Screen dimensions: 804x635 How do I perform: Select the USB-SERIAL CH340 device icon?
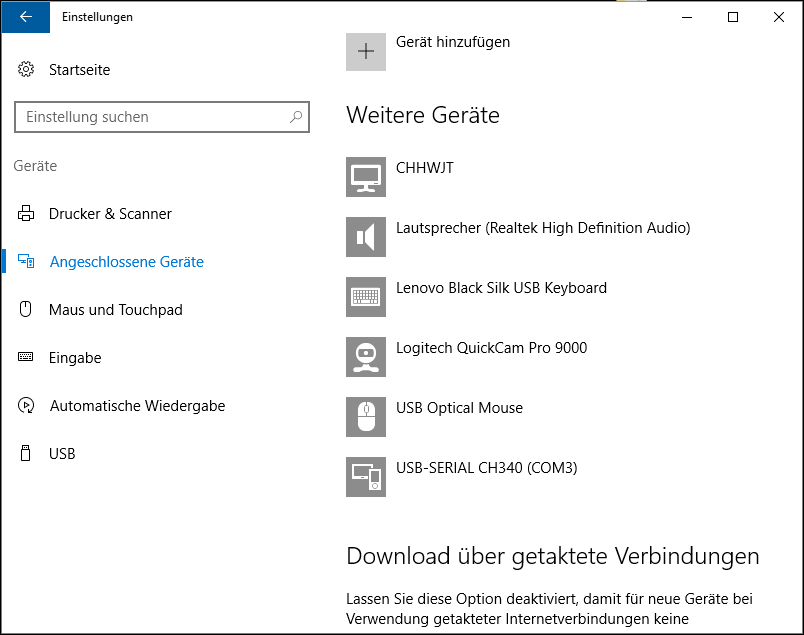366,477
